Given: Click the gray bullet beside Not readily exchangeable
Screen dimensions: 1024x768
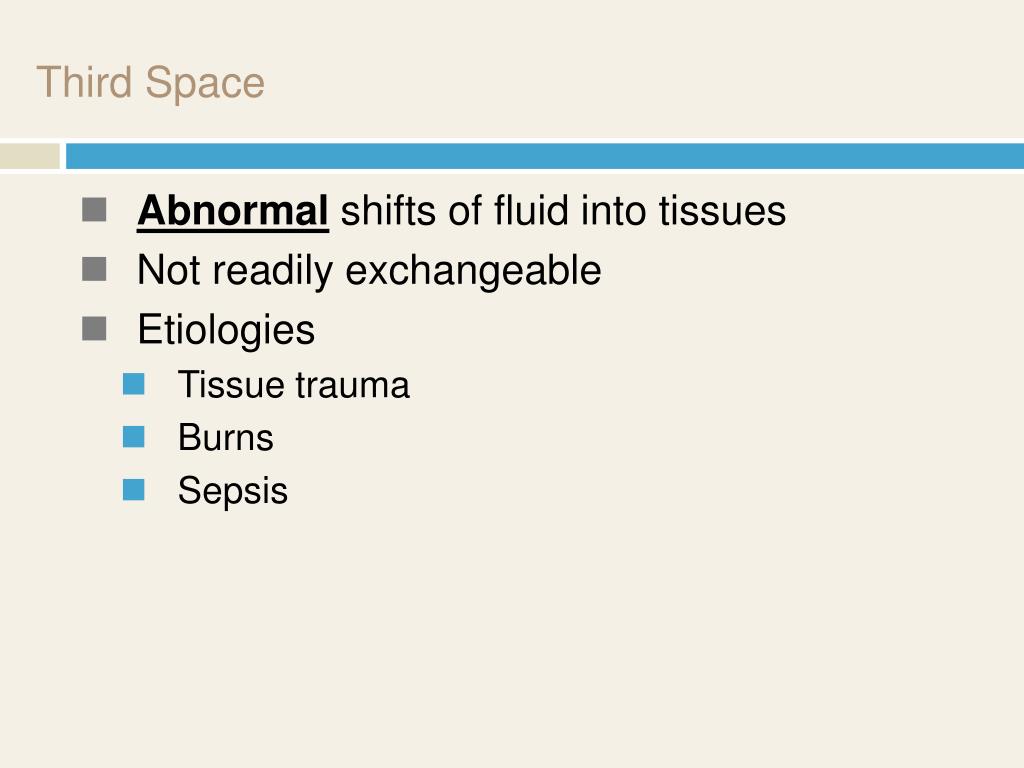Looking at the screenshot, I should click(x=94, y=269).
